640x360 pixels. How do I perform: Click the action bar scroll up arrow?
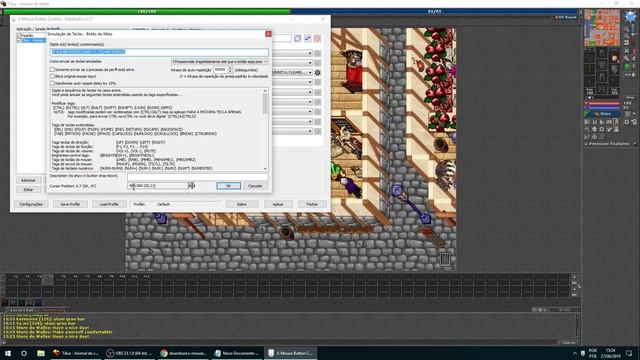(x=574, y=277)
